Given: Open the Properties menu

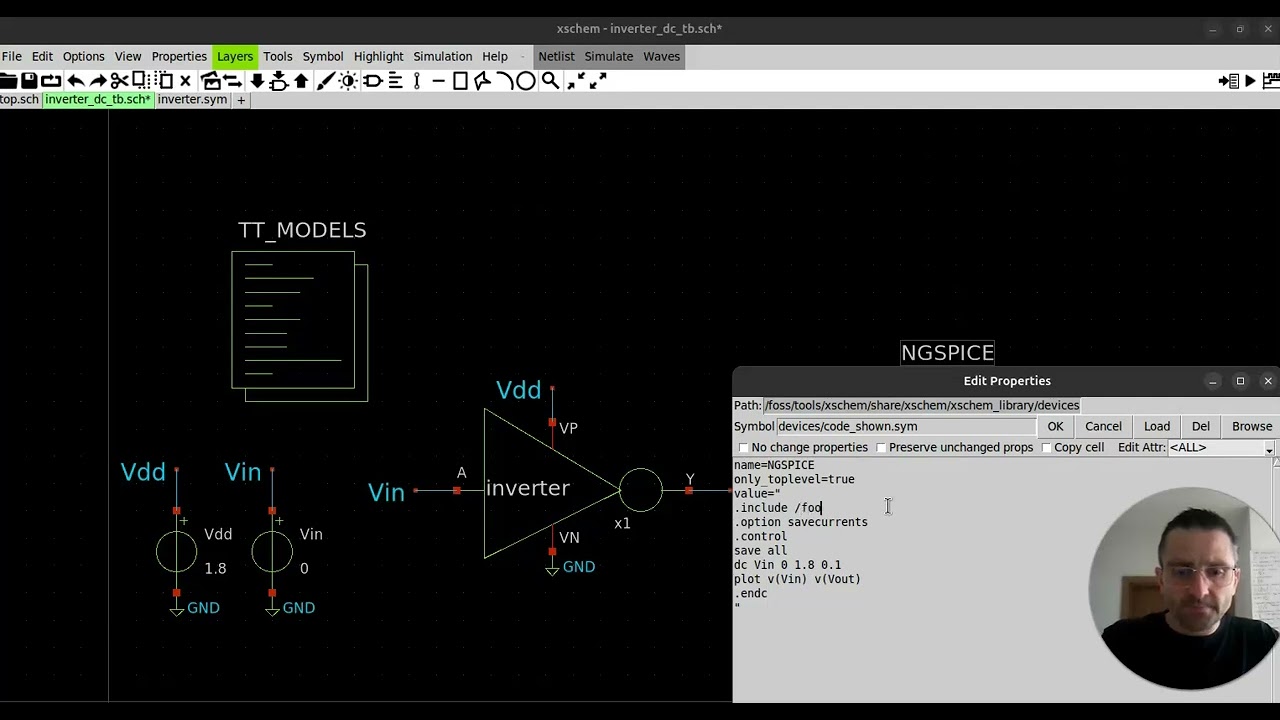Looking at the screenshot, I should [x=179, y=56].
